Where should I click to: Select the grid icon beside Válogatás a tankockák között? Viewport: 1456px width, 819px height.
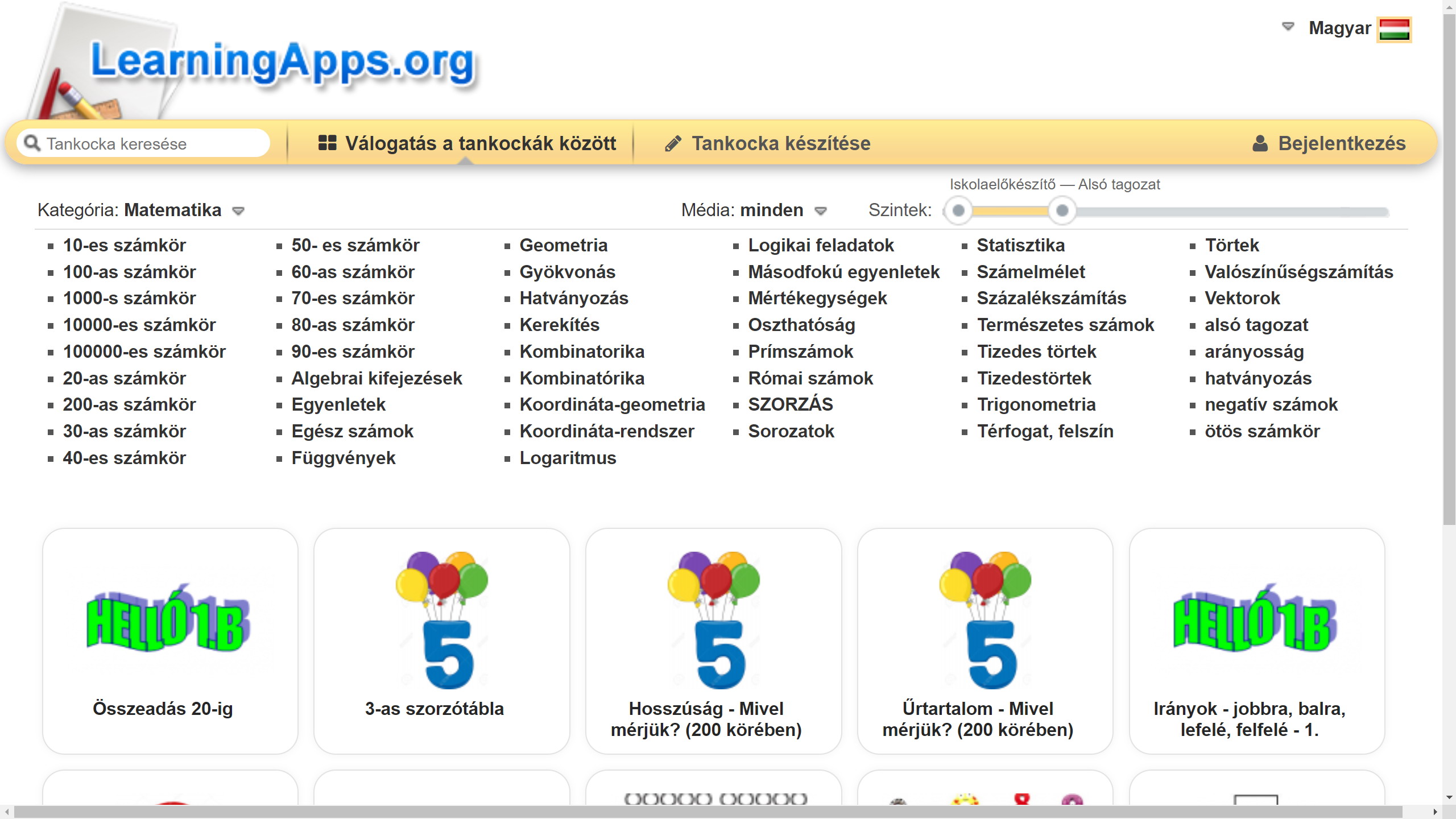pos(328,143)
